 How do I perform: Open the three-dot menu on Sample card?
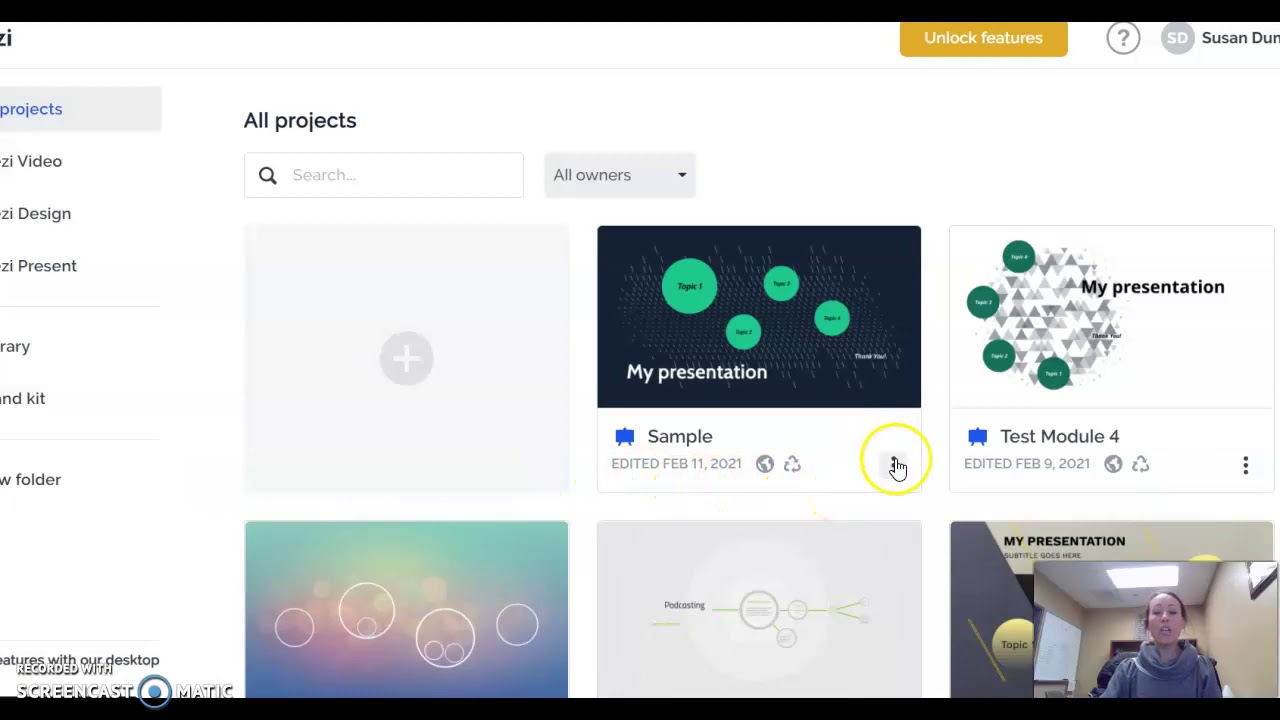click(894, 465)
